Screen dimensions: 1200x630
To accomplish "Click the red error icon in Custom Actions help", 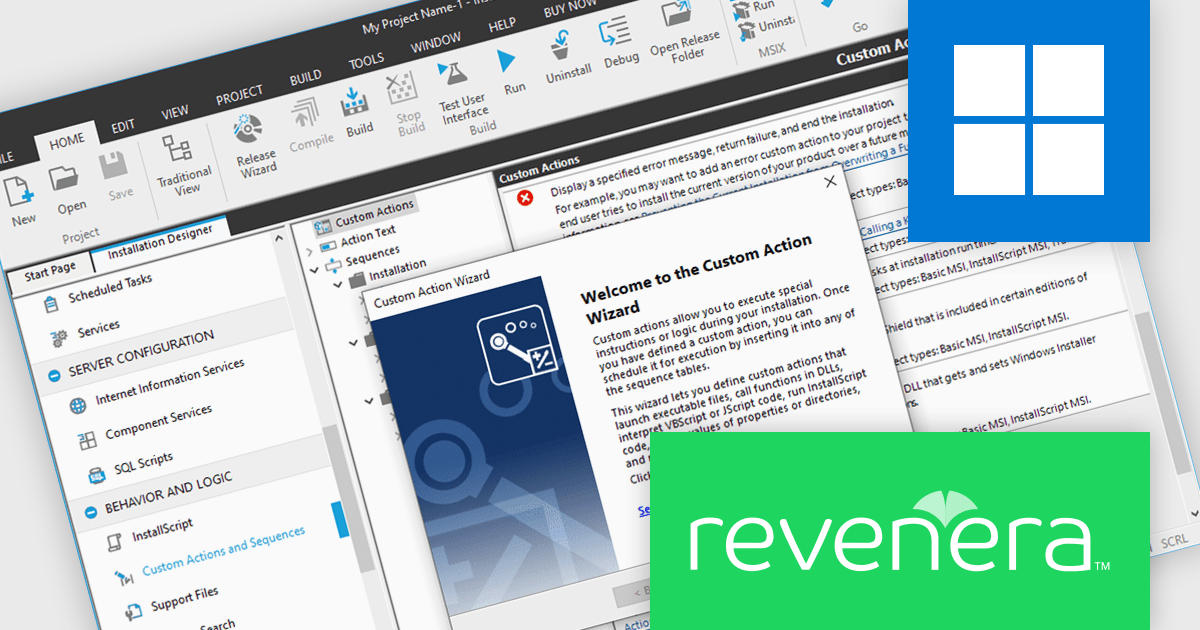I will [x=525, y=197].
